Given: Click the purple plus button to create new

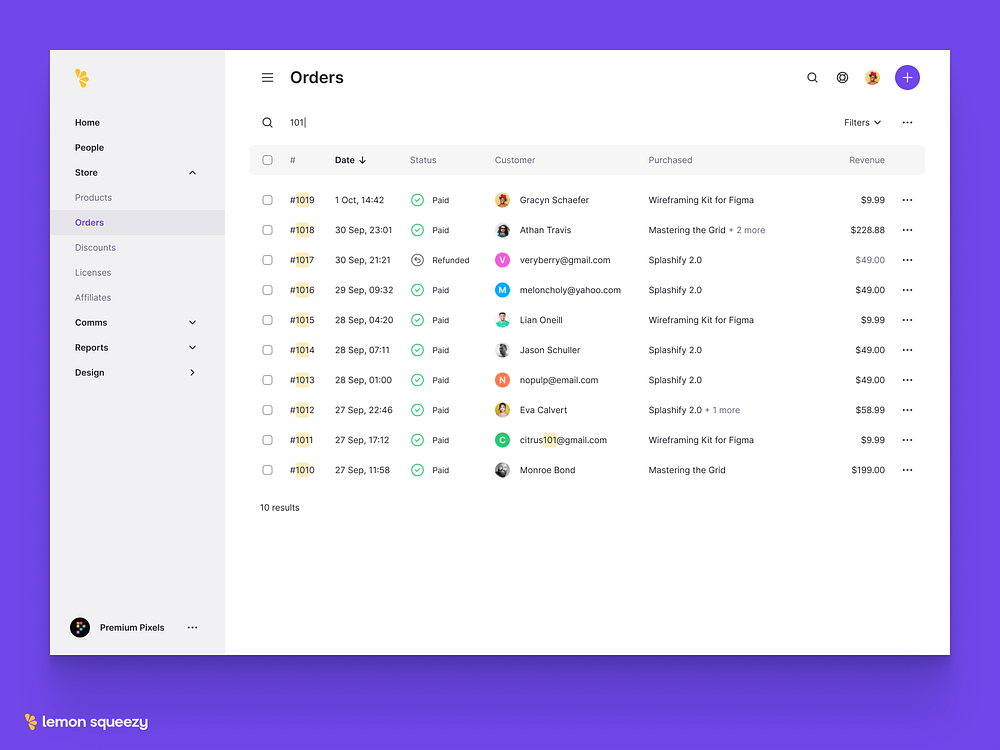Looking at the screenshot, I should [907, 77].
